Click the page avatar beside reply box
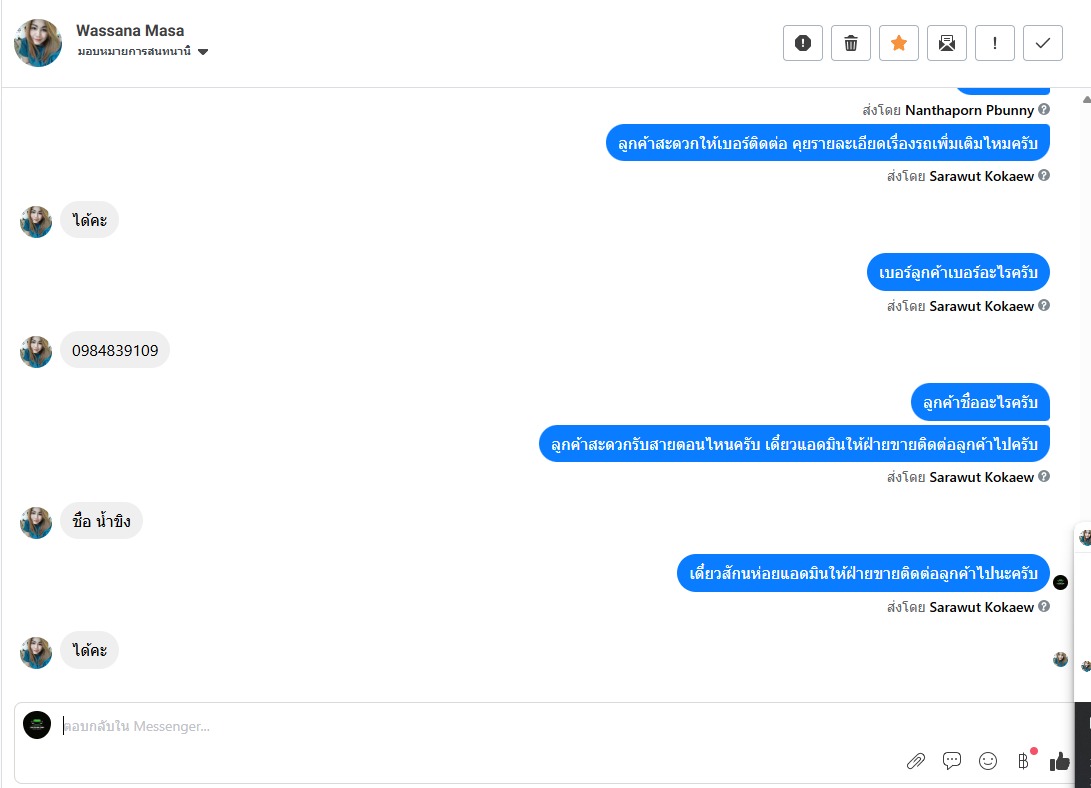The width and height of the screenshot is (1091, 788). (x=37, y=725)
